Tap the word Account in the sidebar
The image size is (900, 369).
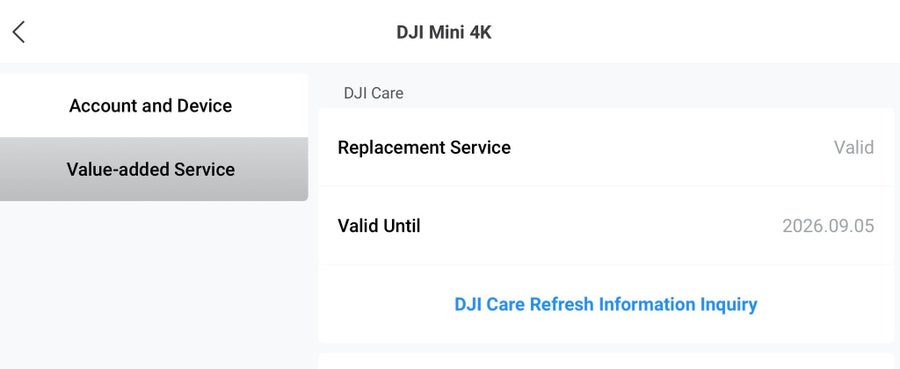coord(98,106)
